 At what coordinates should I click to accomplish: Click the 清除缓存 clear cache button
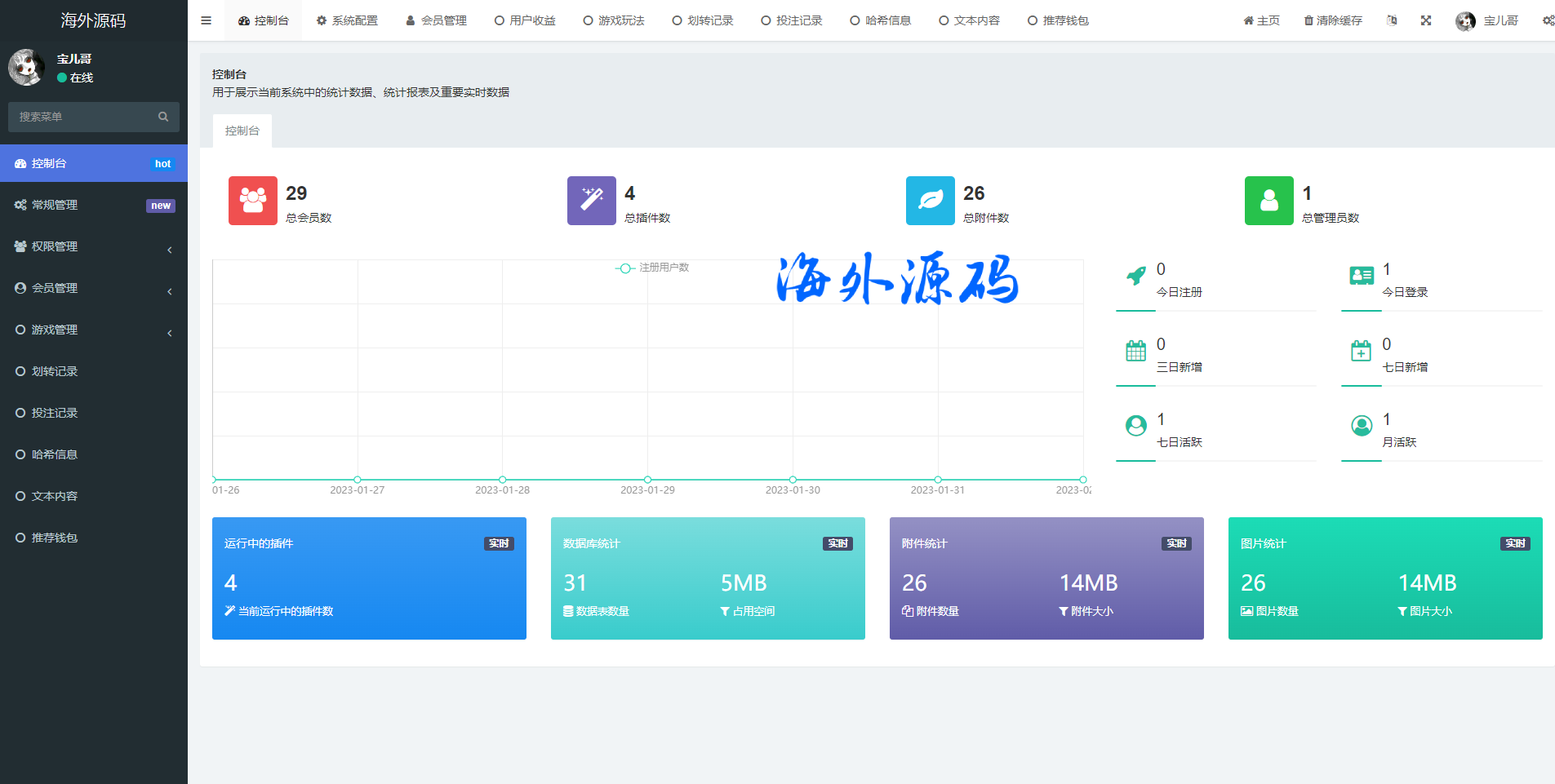[x=1332, y=20]
